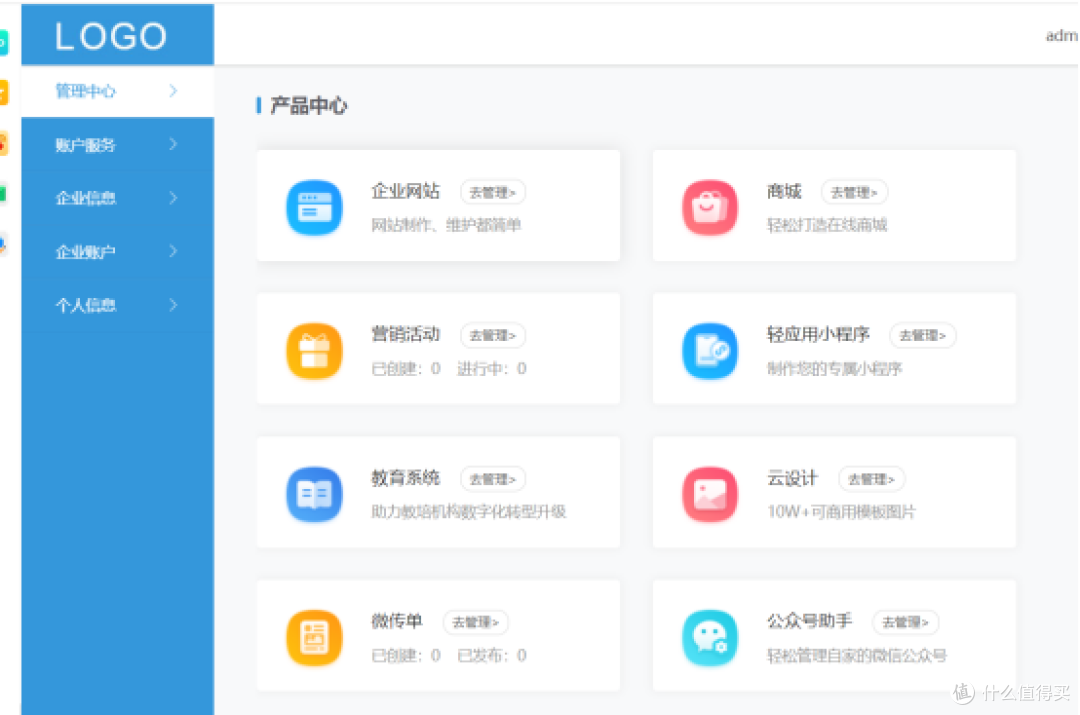Click the 商城 red shopping bag icon
The height and width of the screenshot is (715, 1080).
(710, 207)
